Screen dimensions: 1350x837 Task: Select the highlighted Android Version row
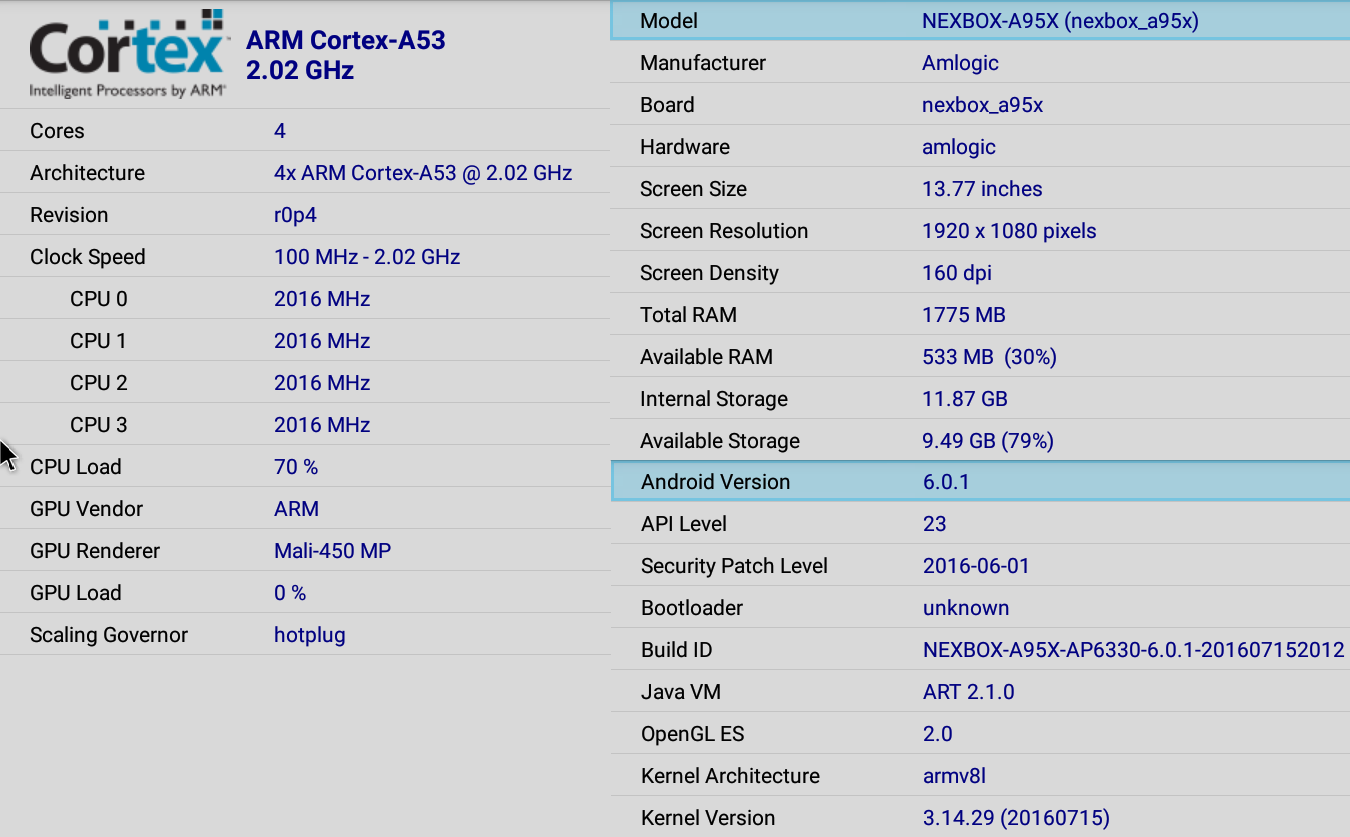click(x=980, y=482)
